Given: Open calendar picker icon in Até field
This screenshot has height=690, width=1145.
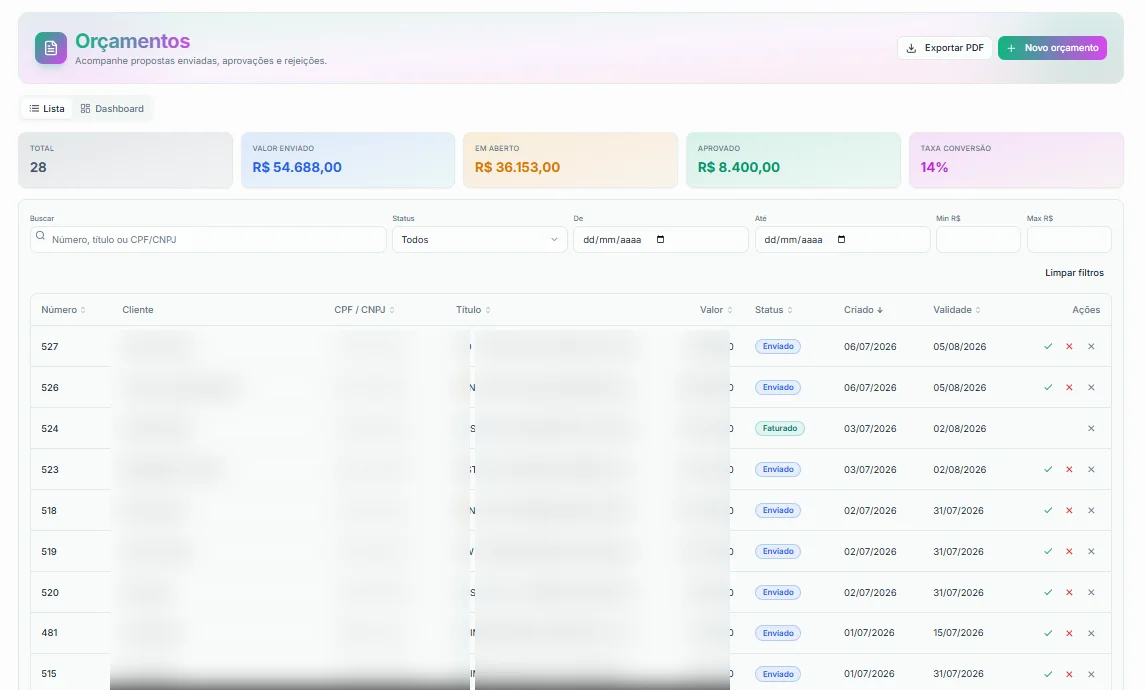Looking at the screenshot, I should [841, 239].
